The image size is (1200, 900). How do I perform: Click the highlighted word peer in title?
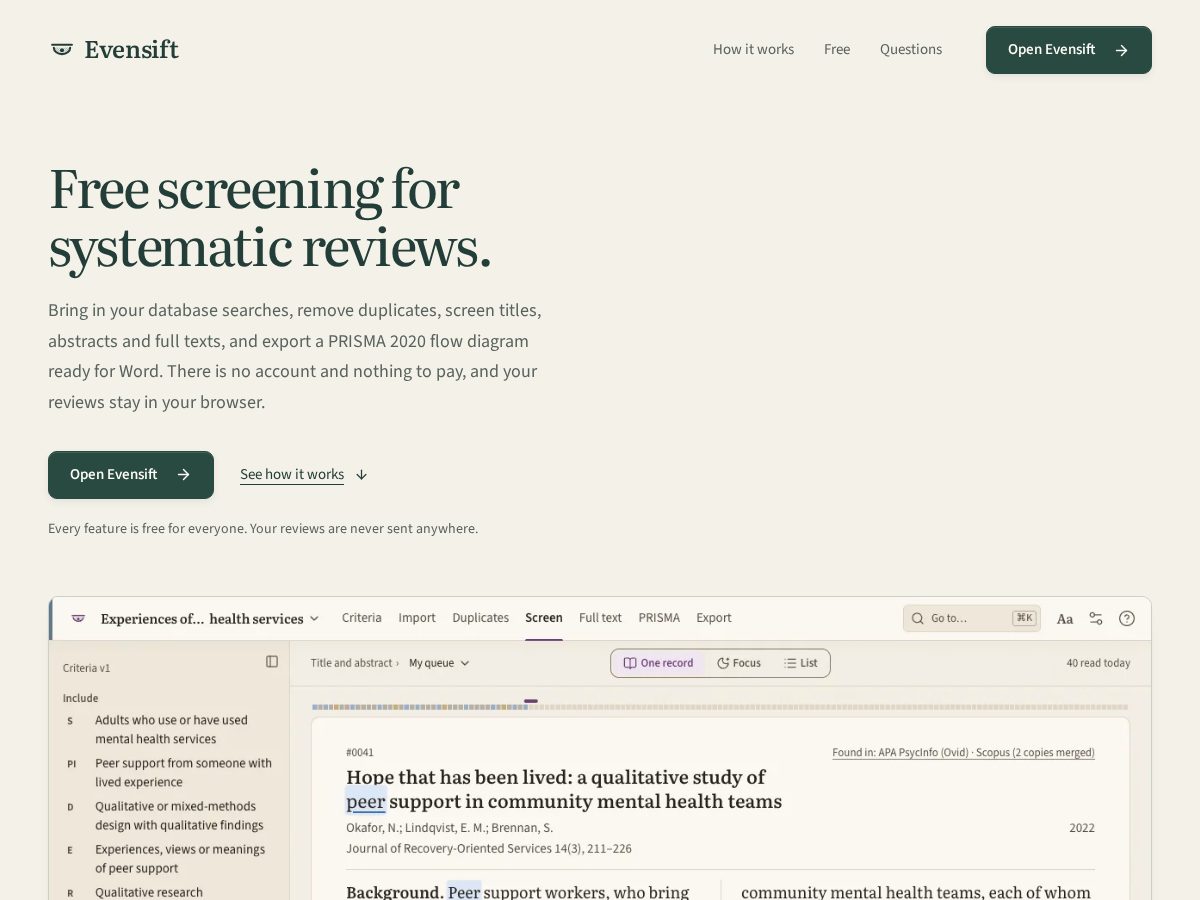tap(366, 801)
